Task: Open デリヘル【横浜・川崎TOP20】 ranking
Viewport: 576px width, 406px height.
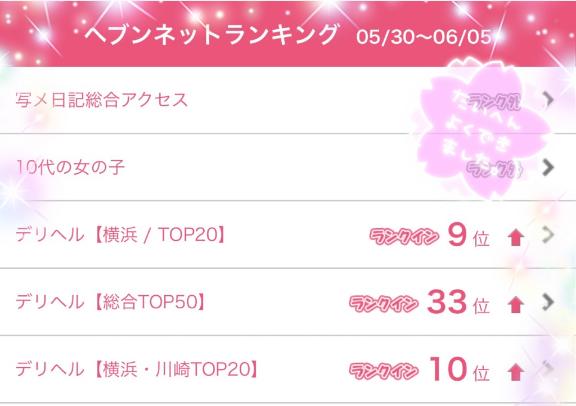Action: point(288,369)
